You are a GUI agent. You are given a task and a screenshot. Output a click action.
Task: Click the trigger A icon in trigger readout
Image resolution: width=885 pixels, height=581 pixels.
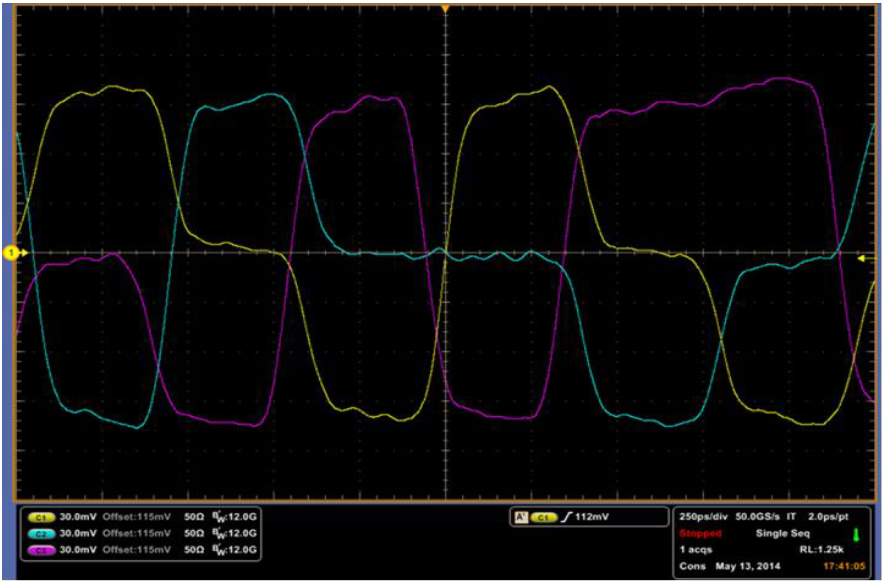[520, 518]
